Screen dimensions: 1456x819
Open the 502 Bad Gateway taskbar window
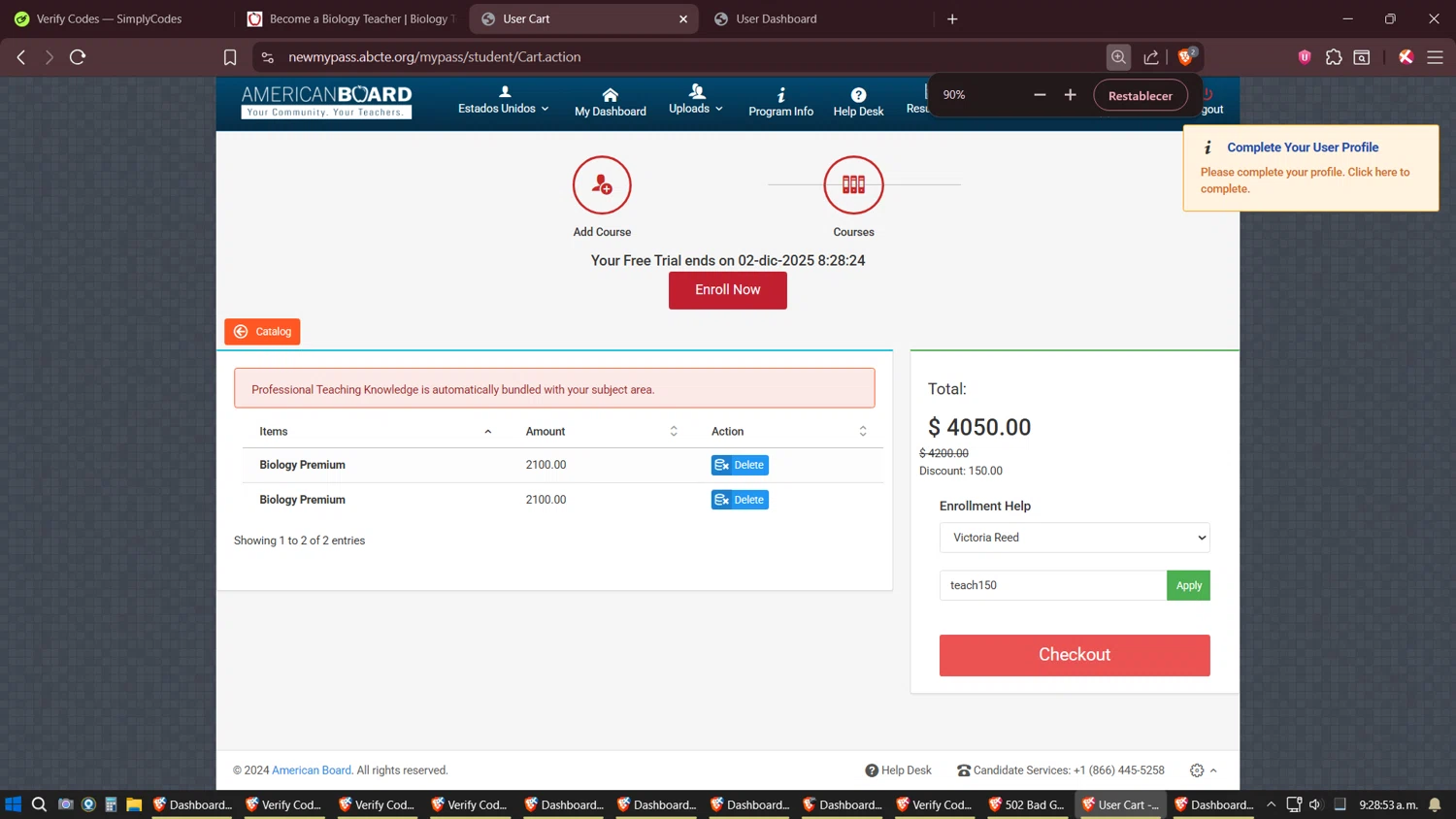(x=1026, y=804)
